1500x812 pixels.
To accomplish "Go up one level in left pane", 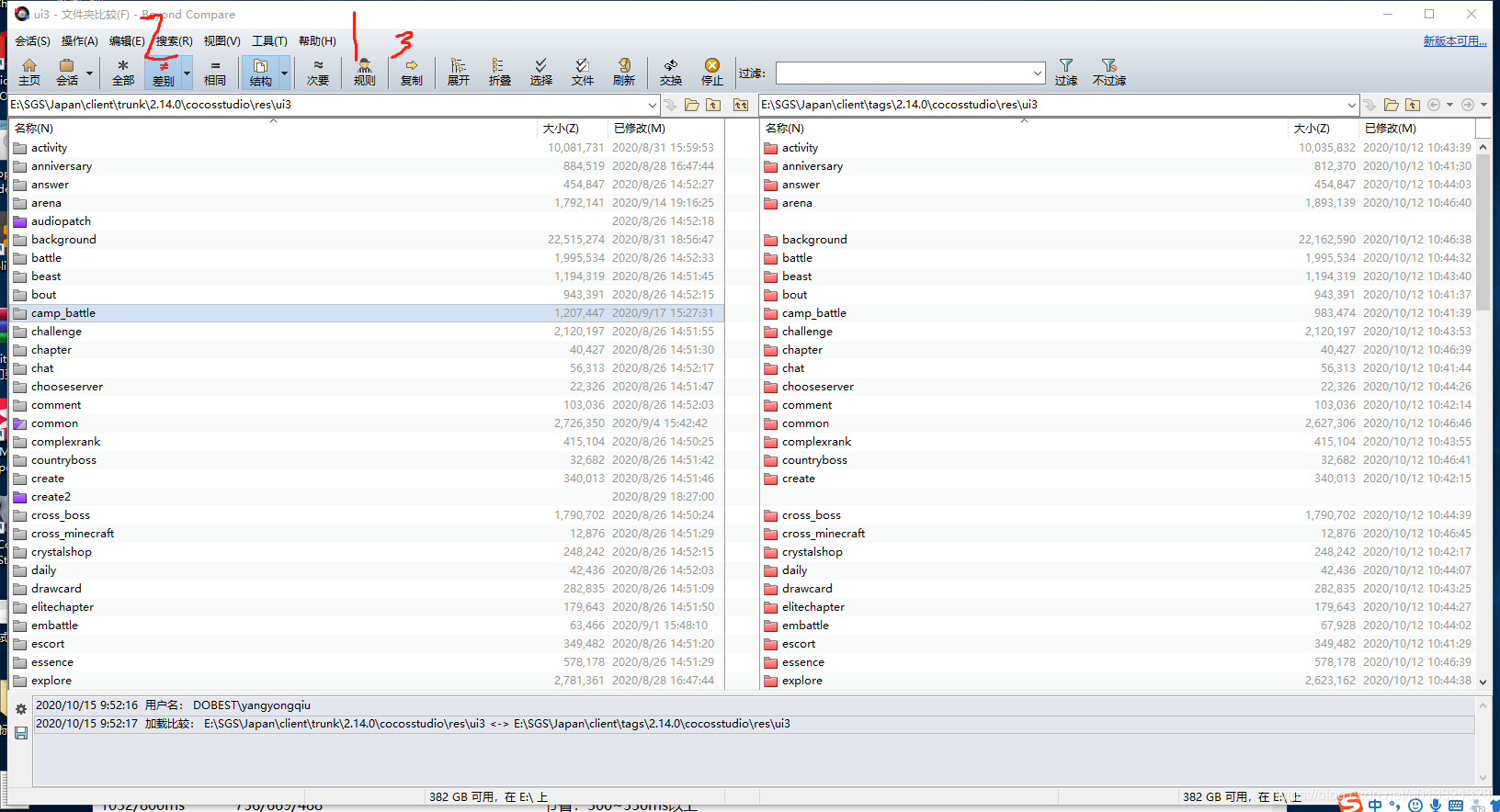I will coord(713,105).
